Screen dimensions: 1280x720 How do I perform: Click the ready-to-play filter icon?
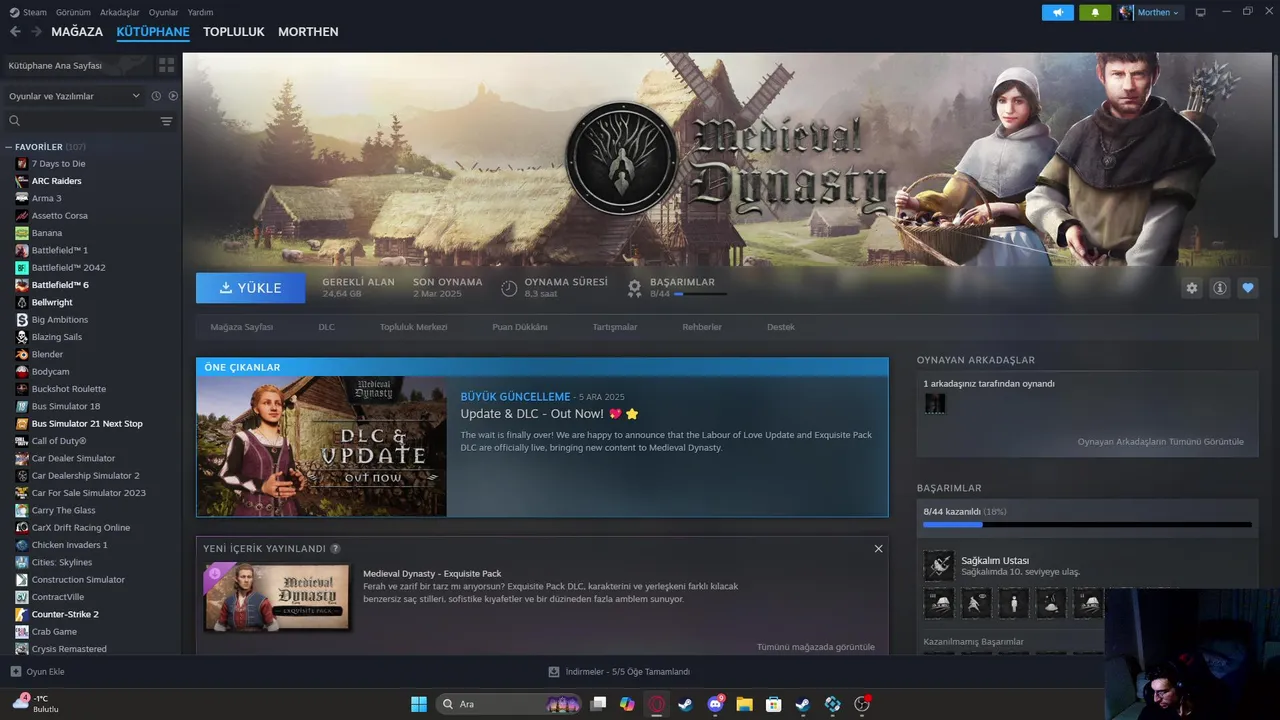point(173,96)
